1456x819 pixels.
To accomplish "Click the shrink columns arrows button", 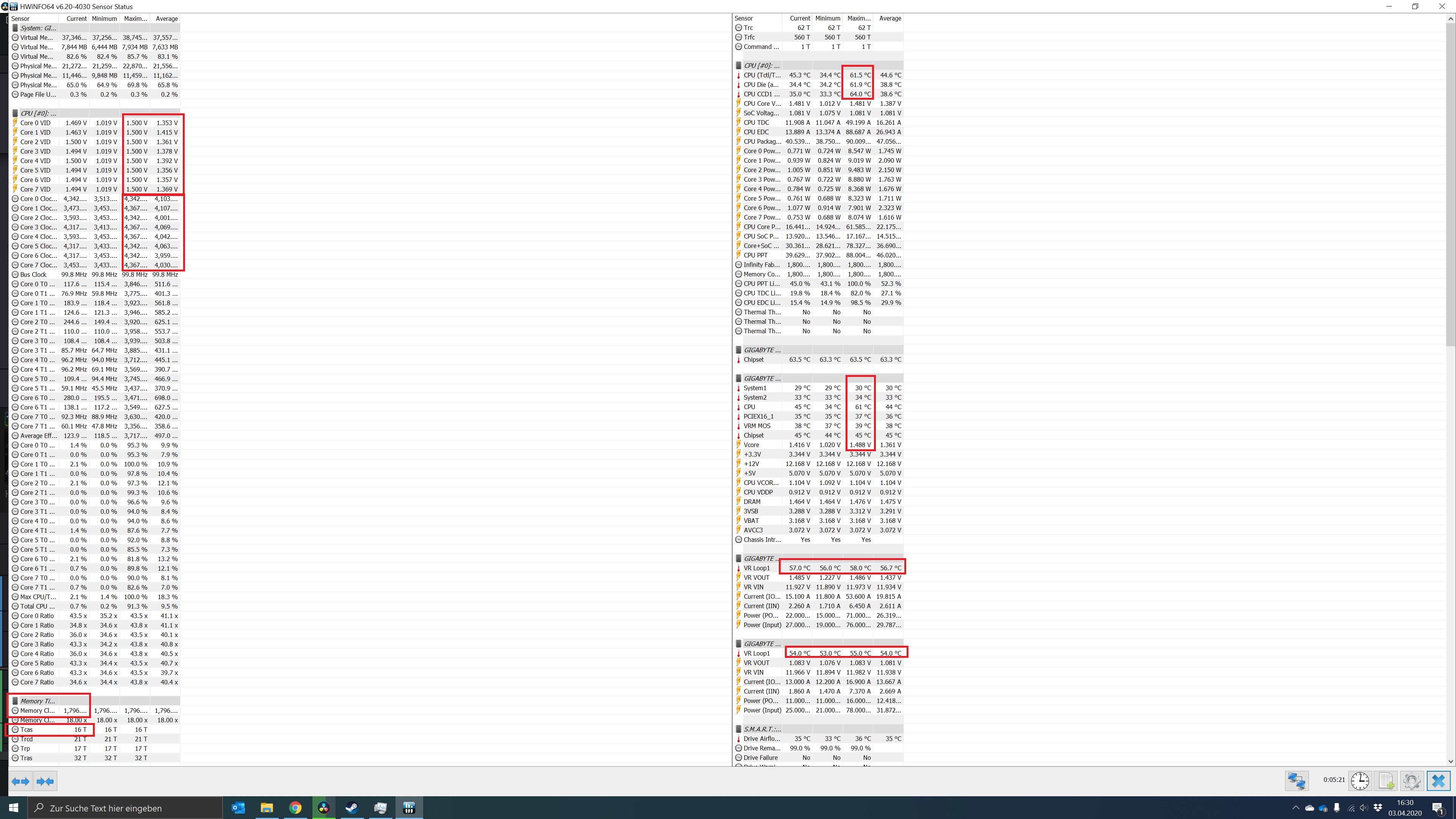I will (x=45, y=781).
